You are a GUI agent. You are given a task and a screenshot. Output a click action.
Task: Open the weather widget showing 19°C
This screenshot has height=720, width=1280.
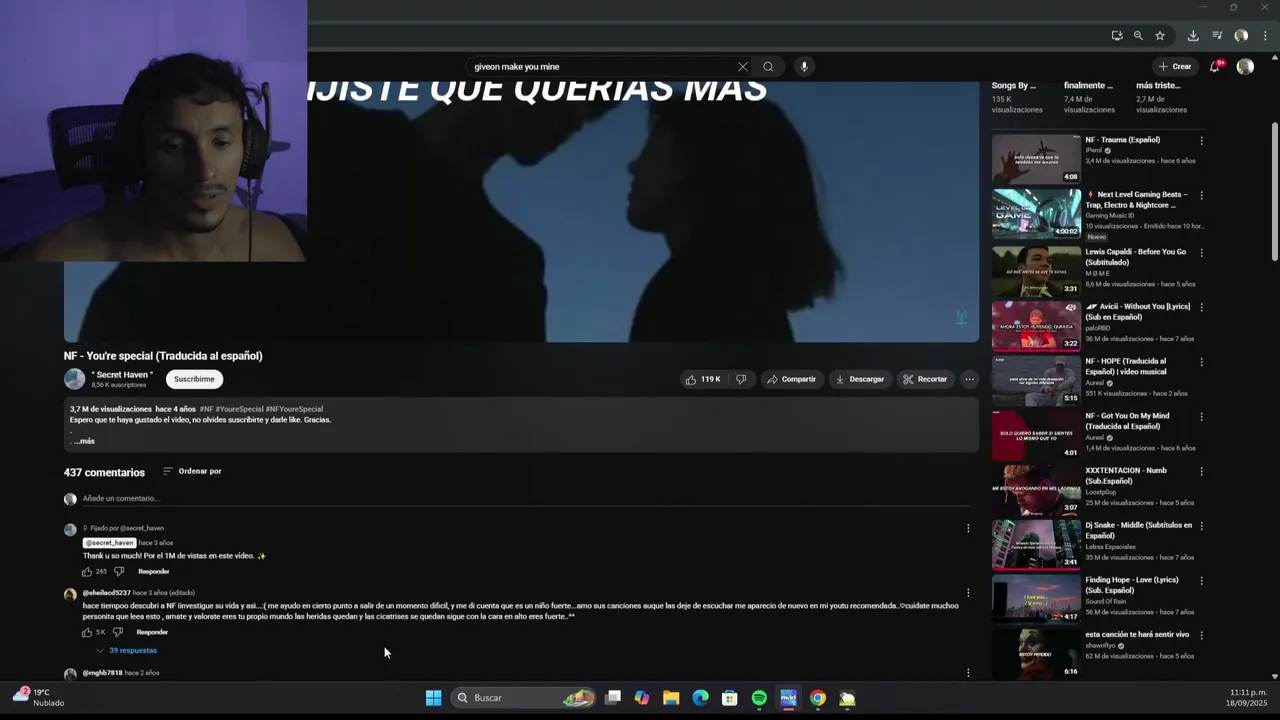[x=38, y=697]
